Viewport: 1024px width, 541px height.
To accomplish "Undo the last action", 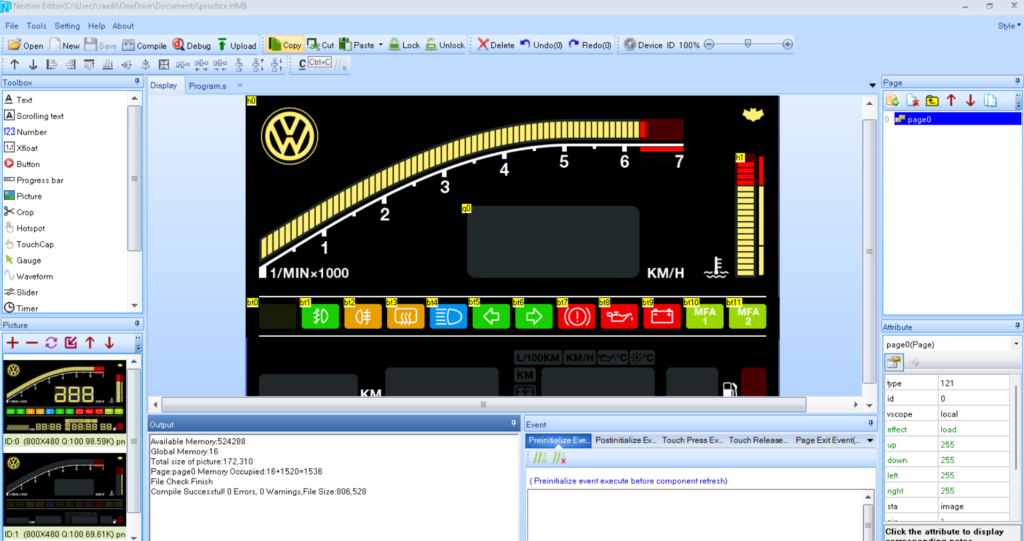I will (541, 45).
